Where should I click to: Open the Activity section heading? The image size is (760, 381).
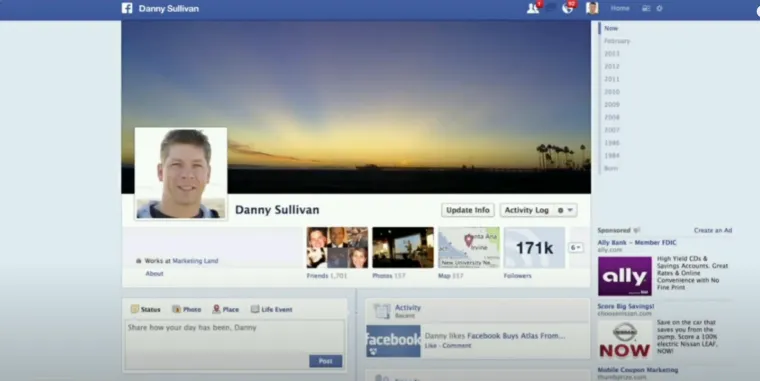tap(408, 308)
